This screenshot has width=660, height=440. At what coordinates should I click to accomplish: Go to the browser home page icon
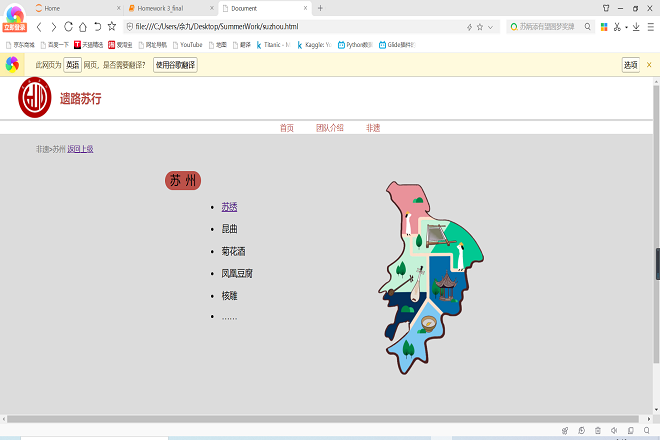click(x=83, y=26)
